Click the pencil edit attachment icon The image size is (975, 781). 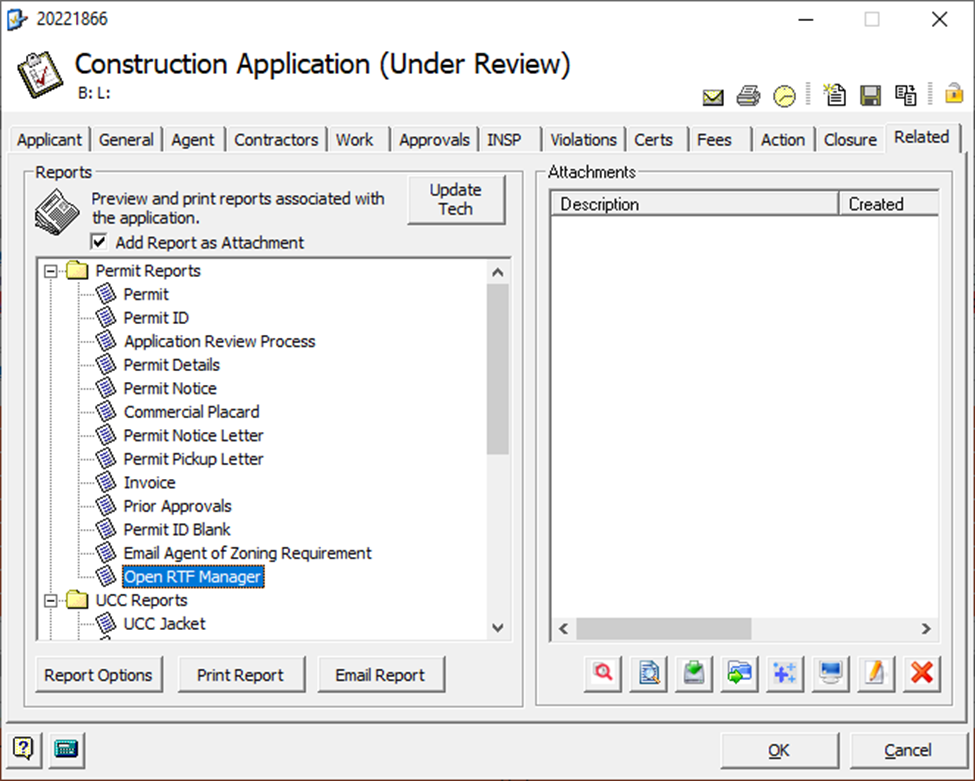pos(876,673)
